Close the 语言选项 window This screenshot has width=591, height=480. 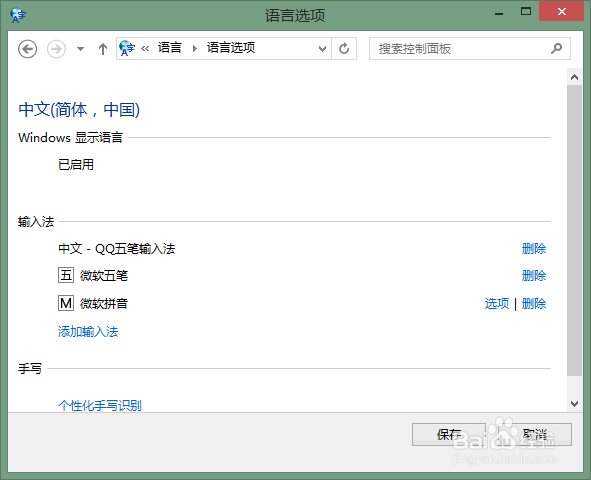[x=562, y=12]
